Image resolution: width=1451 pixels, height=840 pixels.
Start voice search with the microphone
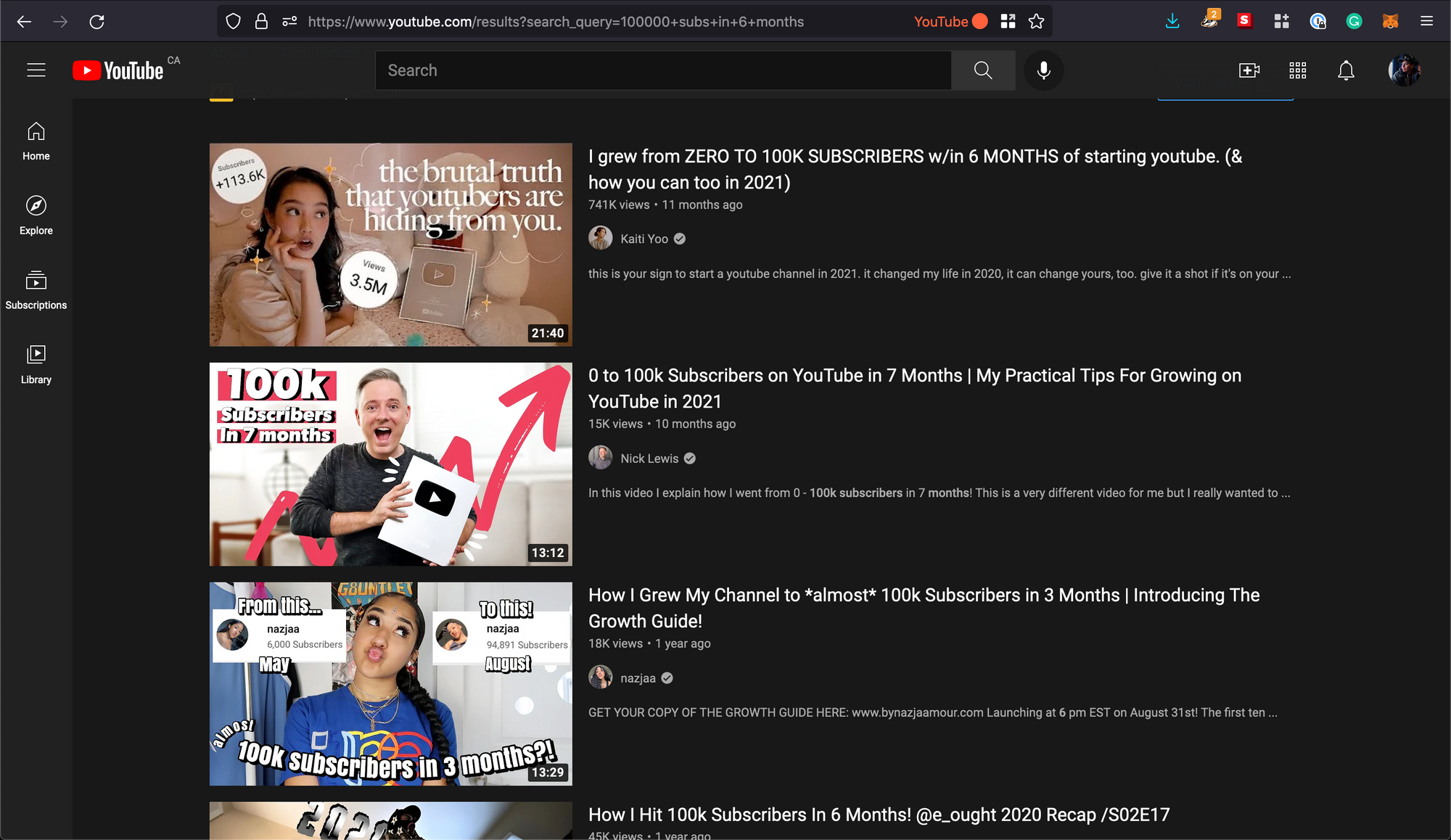[x=1043, y=70]
